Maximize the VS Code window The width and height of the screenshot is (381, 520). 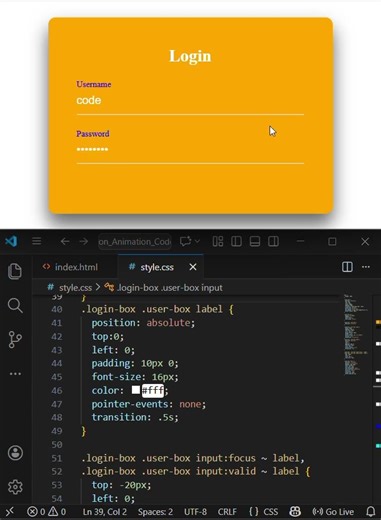pyautogui.click(x=332, y=241)
